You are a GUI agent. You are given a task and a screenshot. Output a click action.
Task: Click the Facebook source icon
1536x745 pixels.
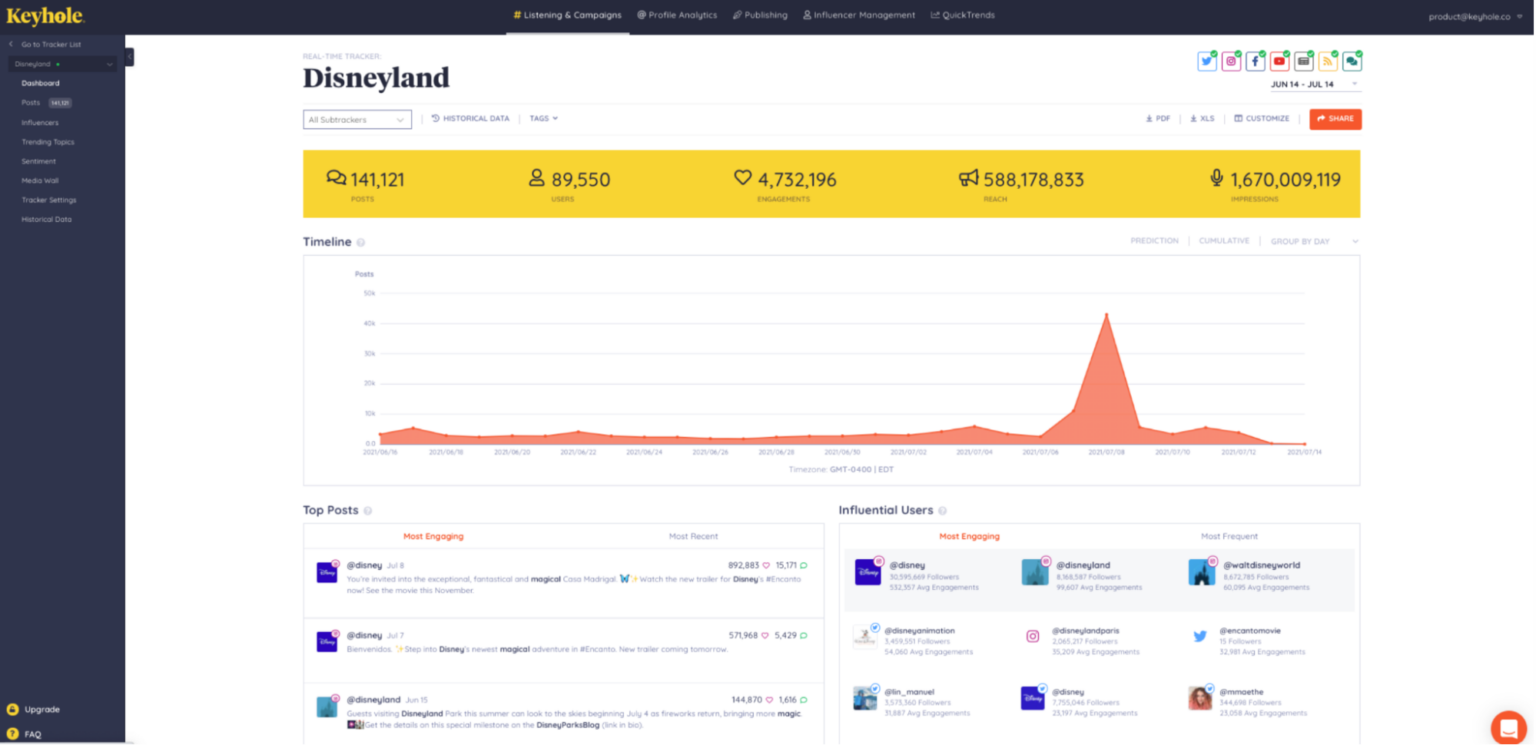point(1255,62)
